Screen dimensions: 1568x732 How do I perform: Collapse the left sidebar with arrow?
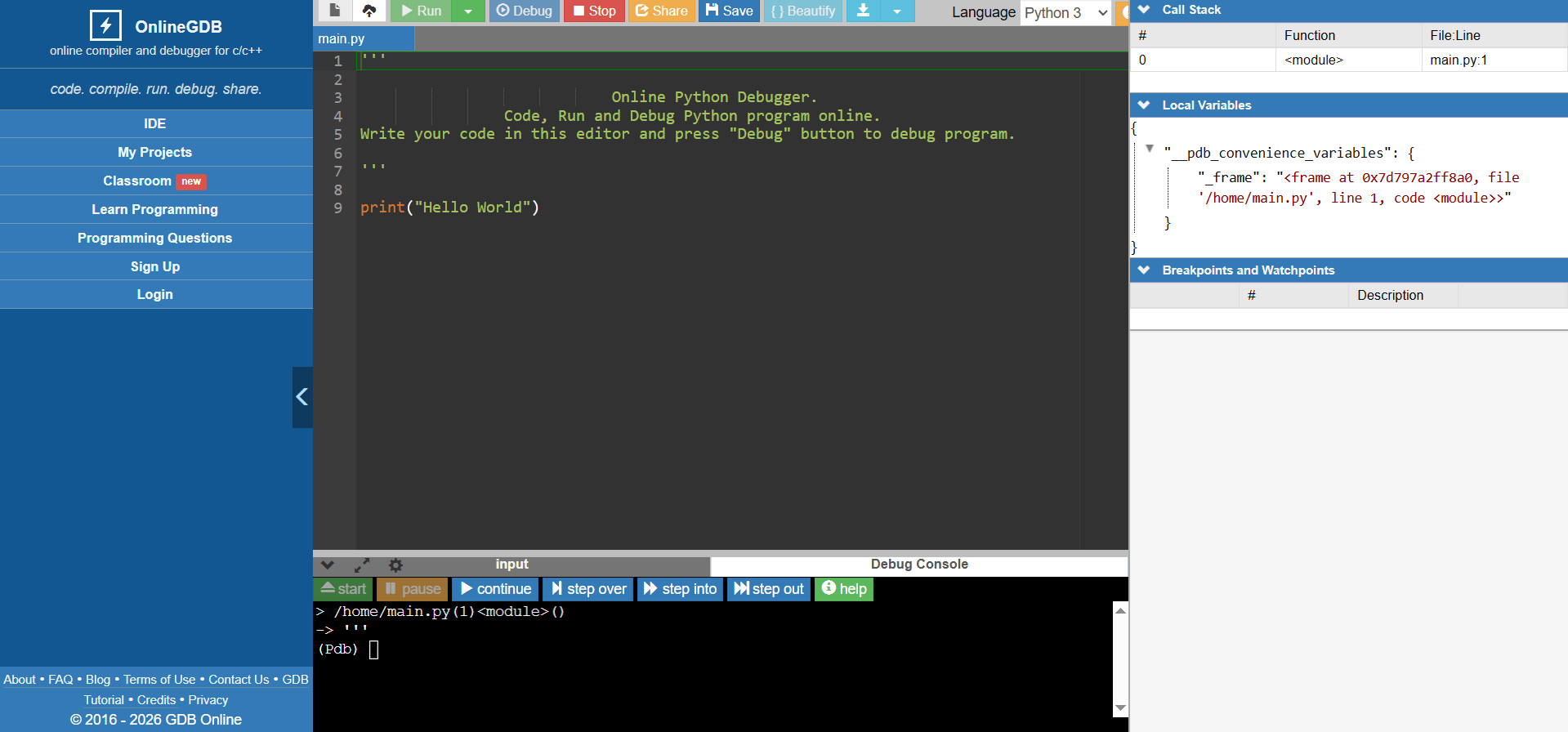pos(302,397)
